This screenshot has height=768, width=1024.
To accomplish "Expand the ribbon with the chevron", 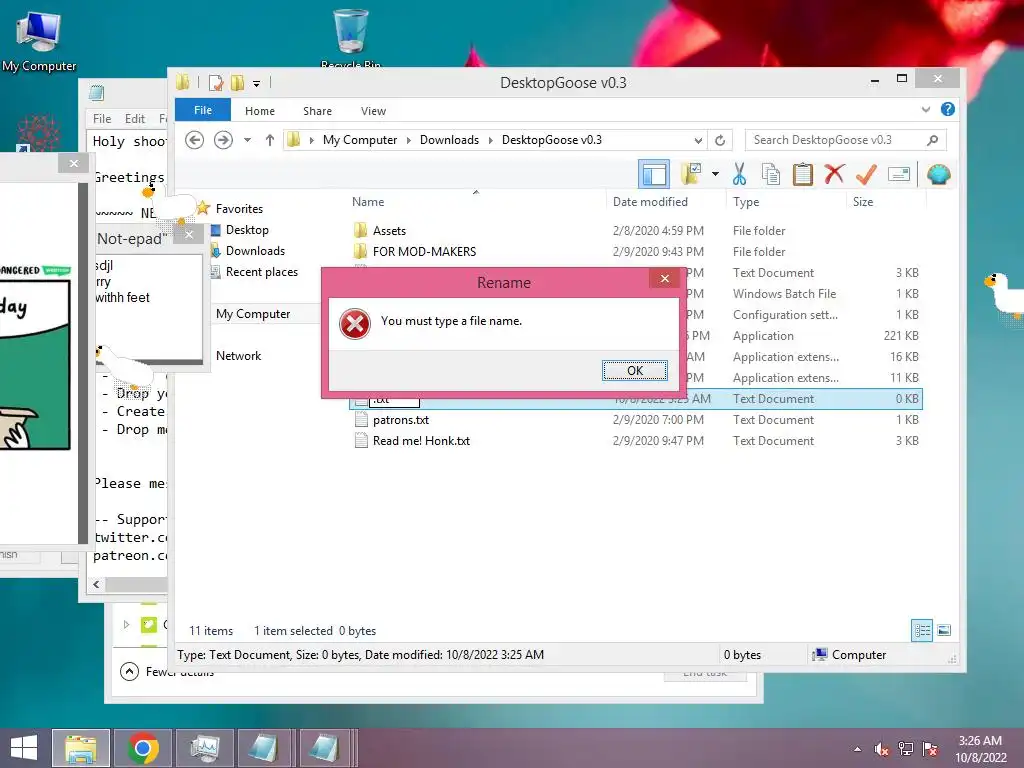I will coord(925,110).
